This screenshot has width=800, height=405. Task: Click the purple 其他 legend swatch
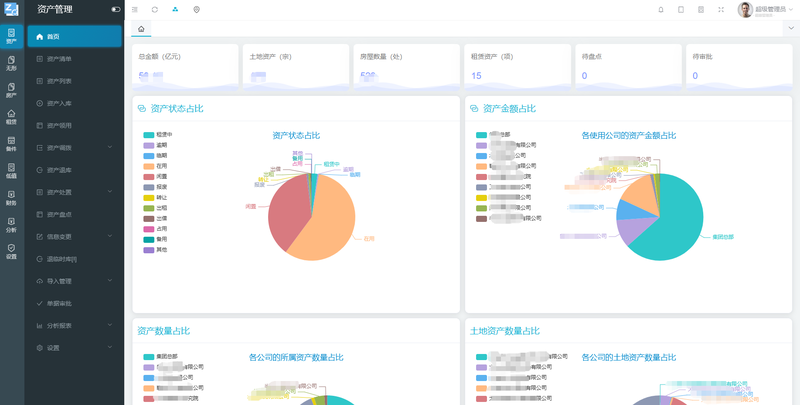tap(148, 250)
